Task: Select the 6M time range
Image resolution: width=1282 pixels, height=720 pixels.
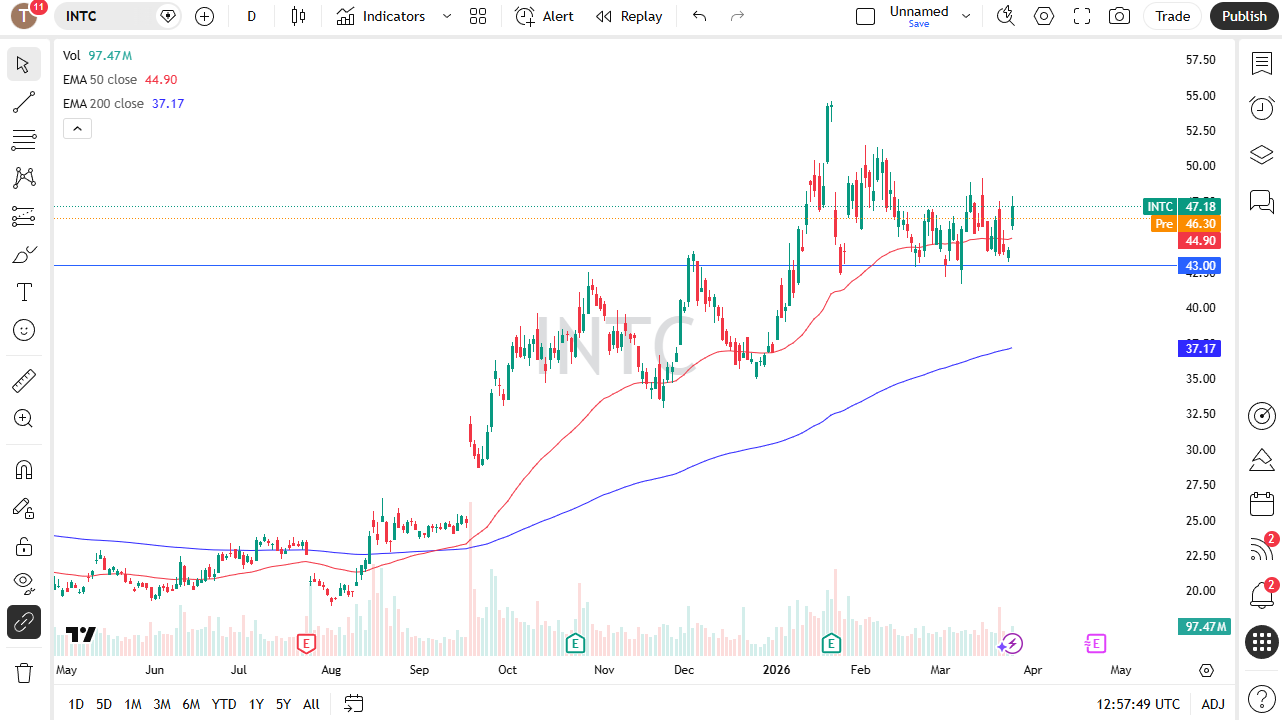Action: 191,704
